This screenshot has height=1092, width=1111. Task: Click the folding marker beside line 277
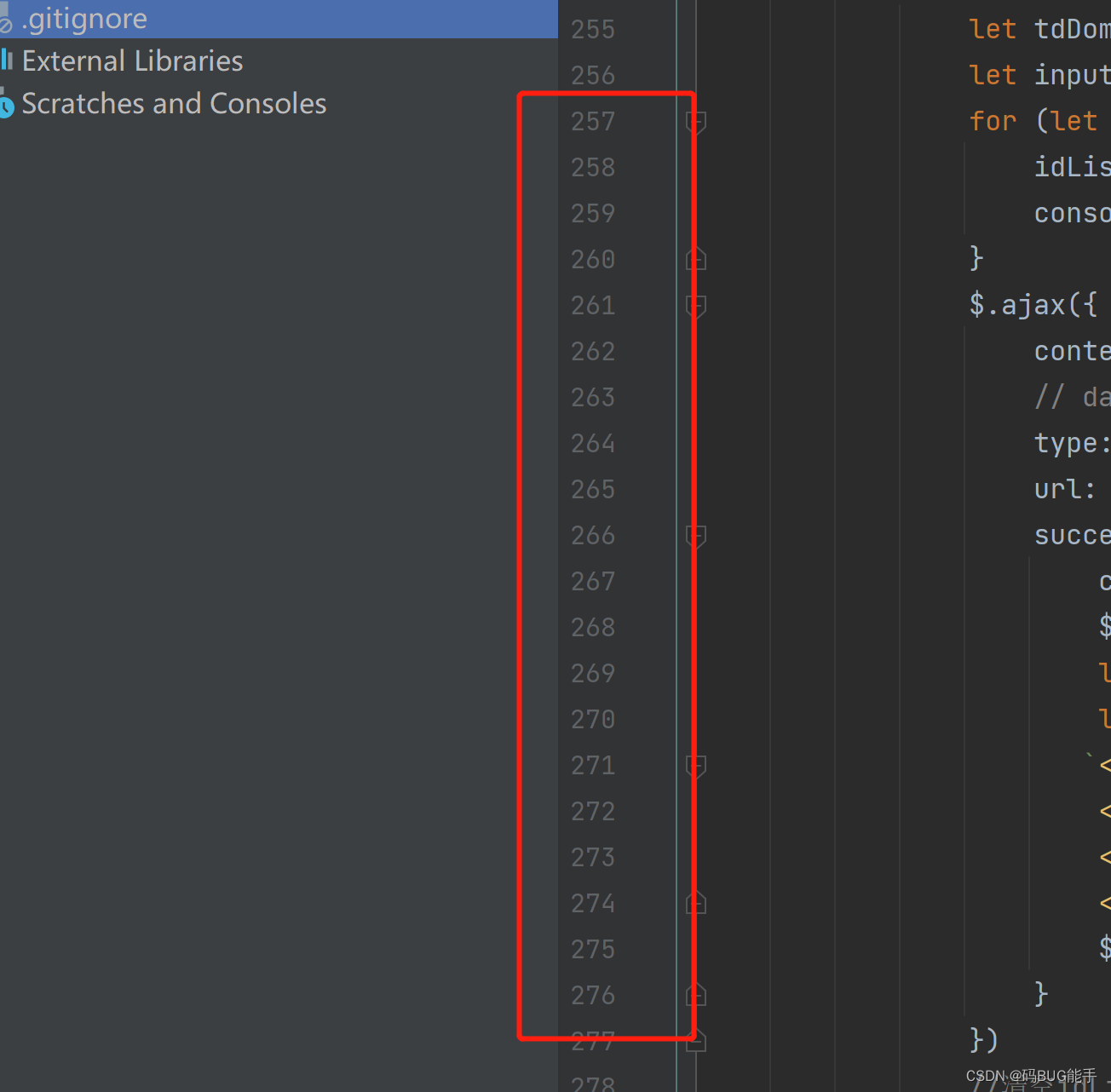coord(694,1041)
